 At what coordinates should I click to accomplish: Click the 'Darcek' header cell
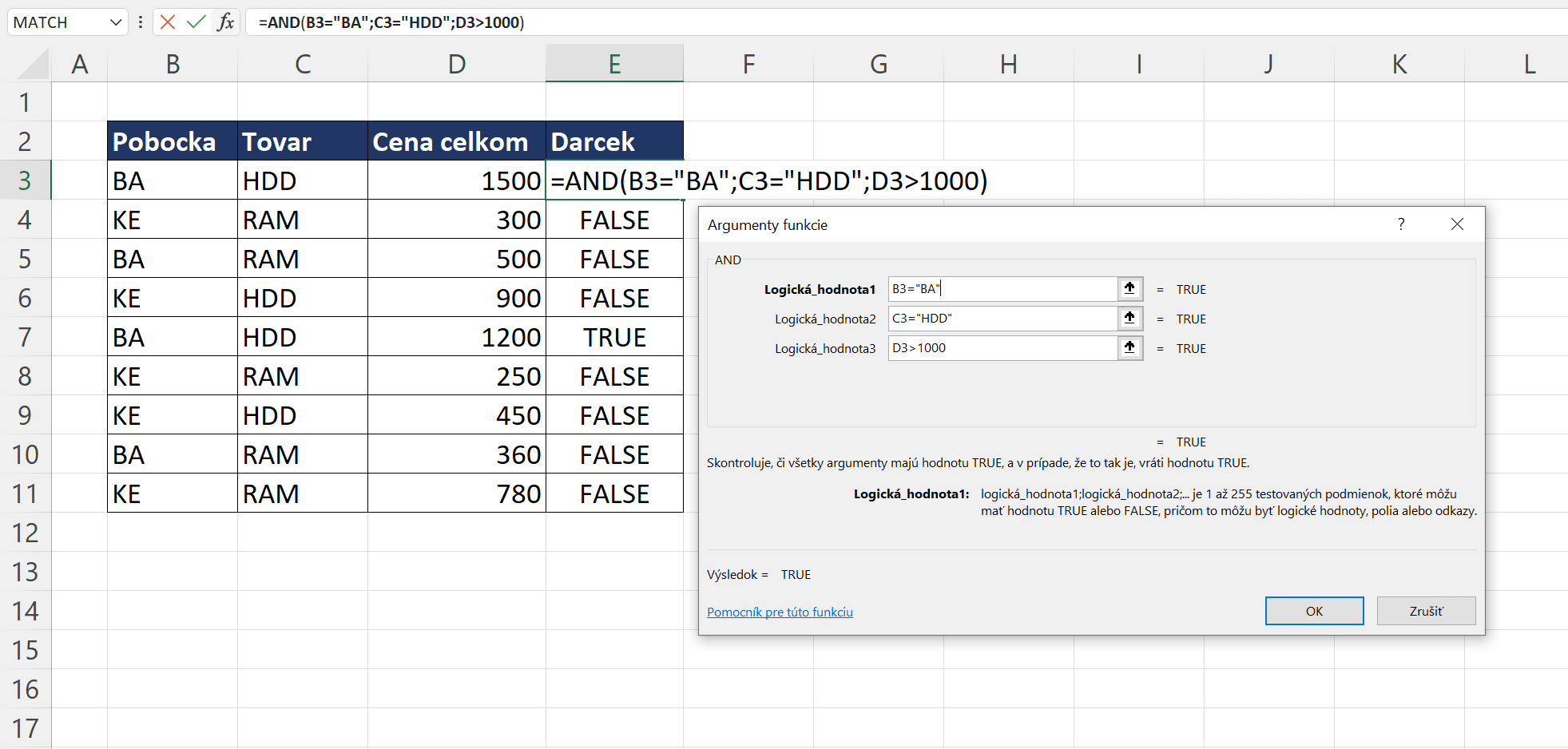coord(614,141)
